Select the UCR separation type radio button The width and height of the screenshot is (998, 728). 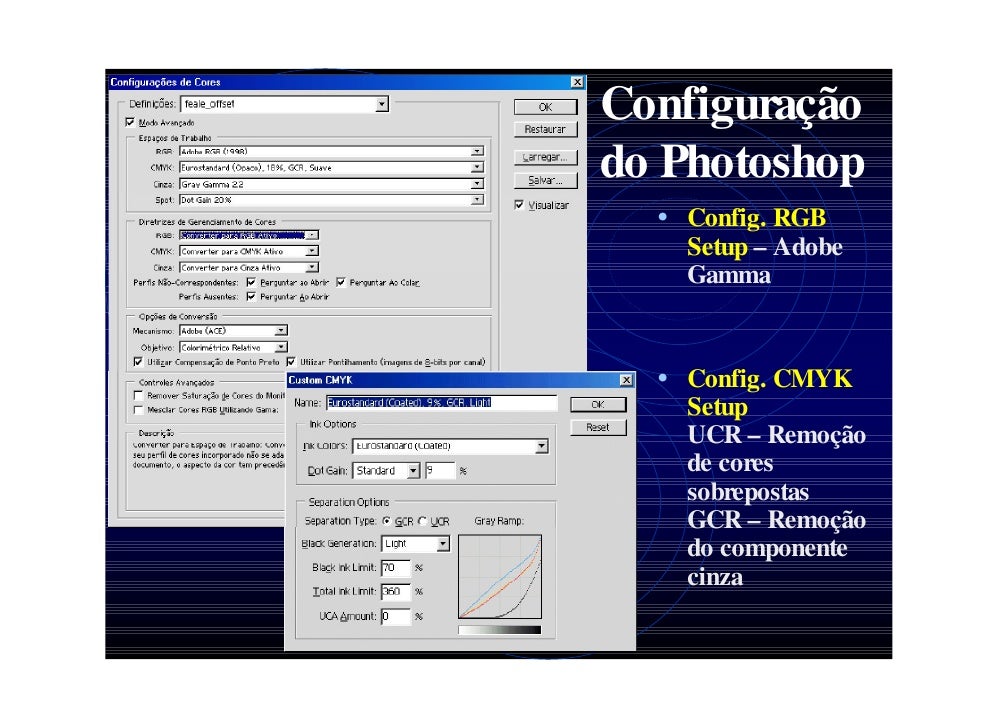423,521
